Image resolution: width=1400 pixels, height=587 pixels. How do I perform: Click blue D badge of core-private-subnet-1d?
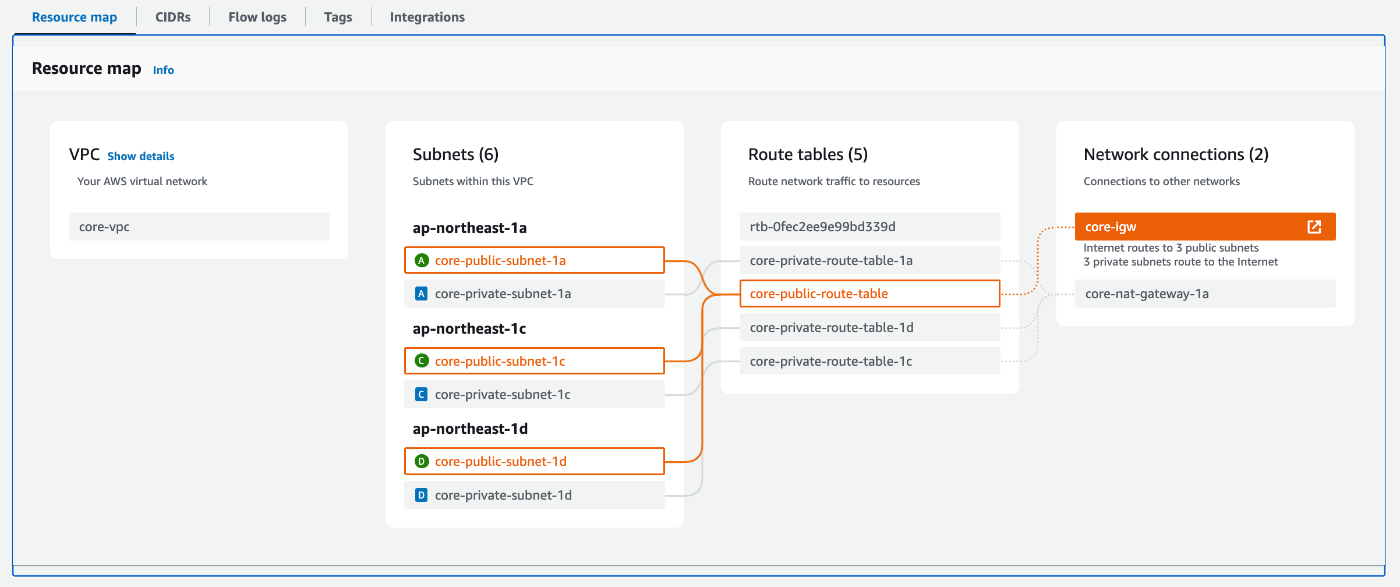tap(421, 495)
